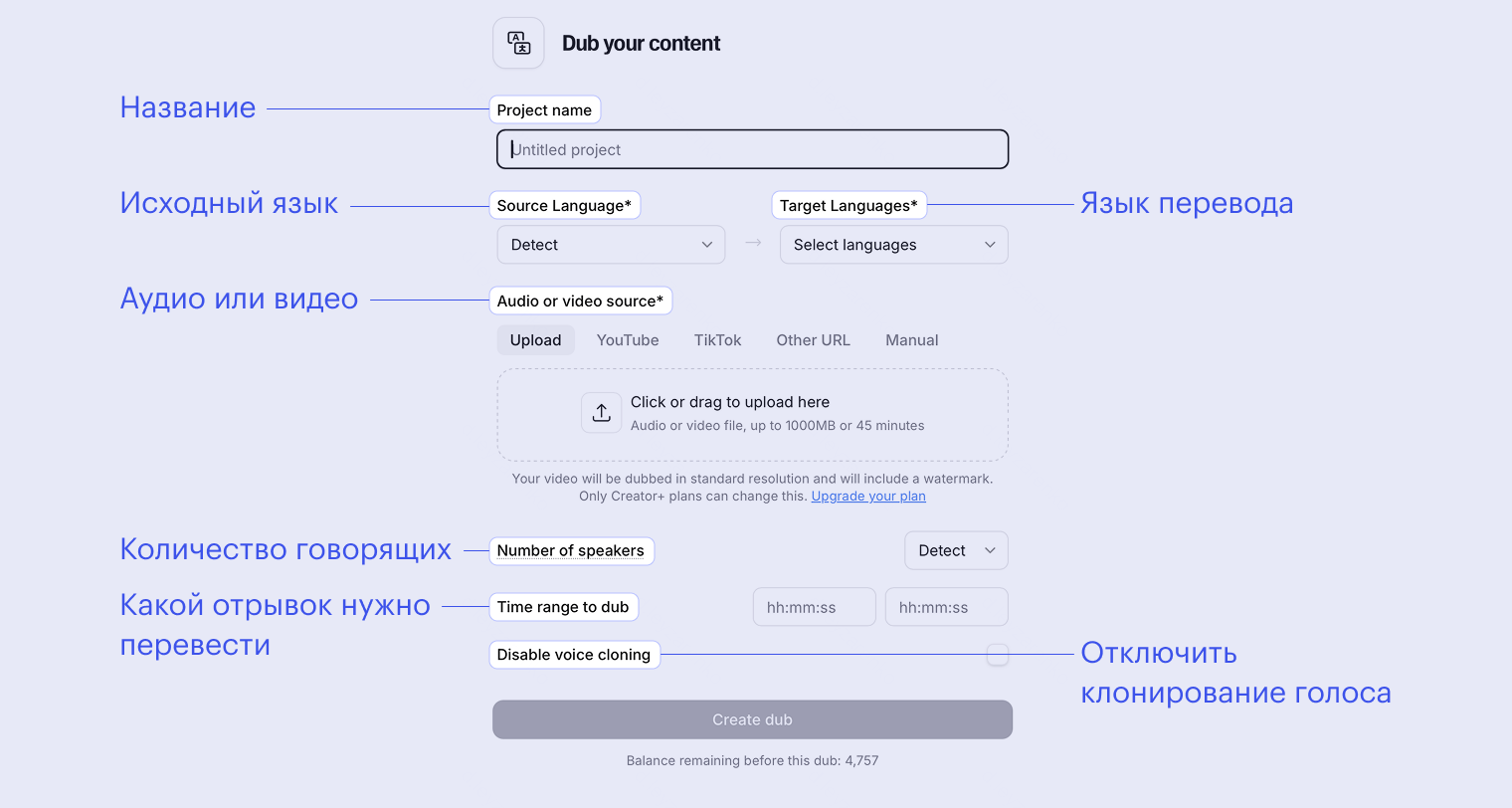Open the Upgrade your plan link

pos(867,496)
